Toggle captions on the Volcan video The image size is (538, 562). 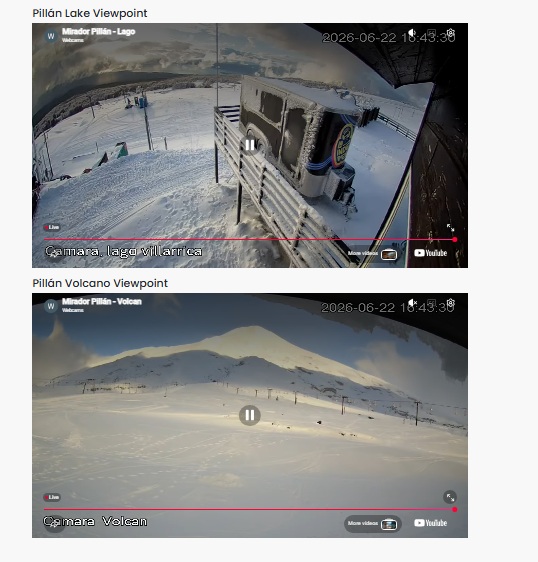tap(432, 303)
